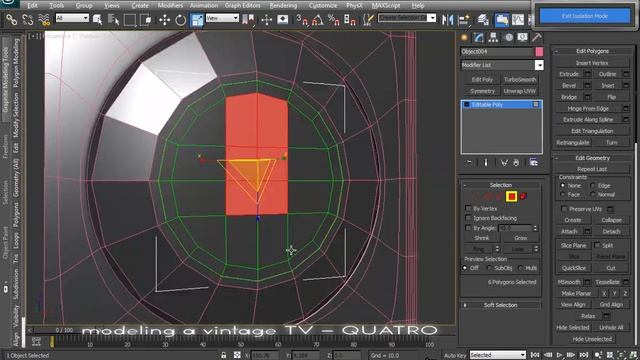Click Pin Stack icon below modifier stack
The width and height of the screenshot is (640, 360).
tap(469, 162)
